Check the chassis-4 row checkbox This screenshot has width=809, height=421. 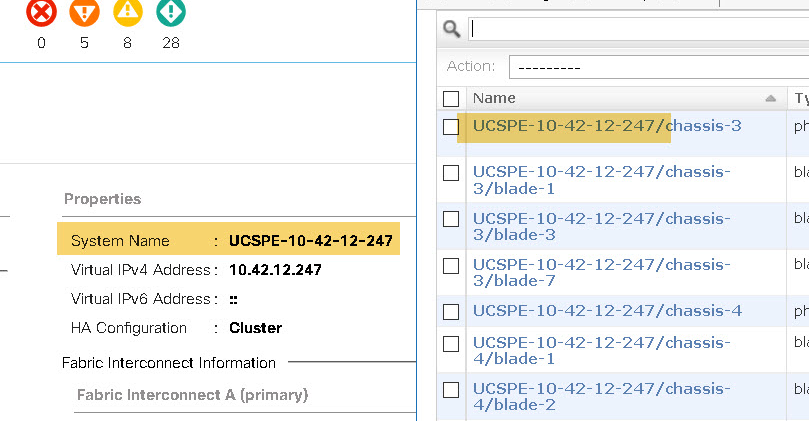tap(451, 312)
